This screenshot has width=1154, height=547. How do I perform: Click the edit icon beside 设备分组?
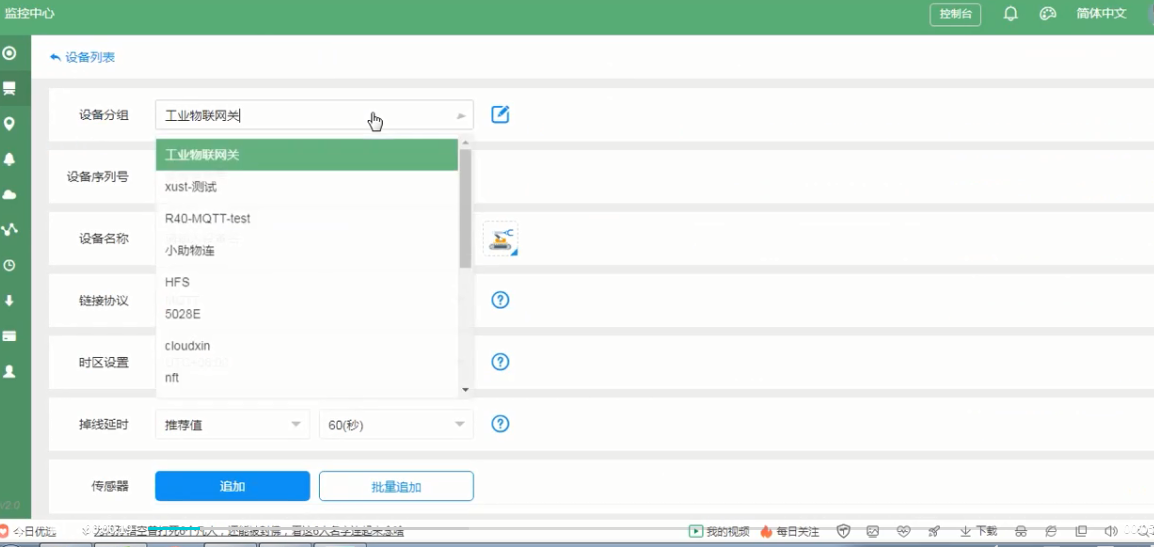[x=500, y=115]
